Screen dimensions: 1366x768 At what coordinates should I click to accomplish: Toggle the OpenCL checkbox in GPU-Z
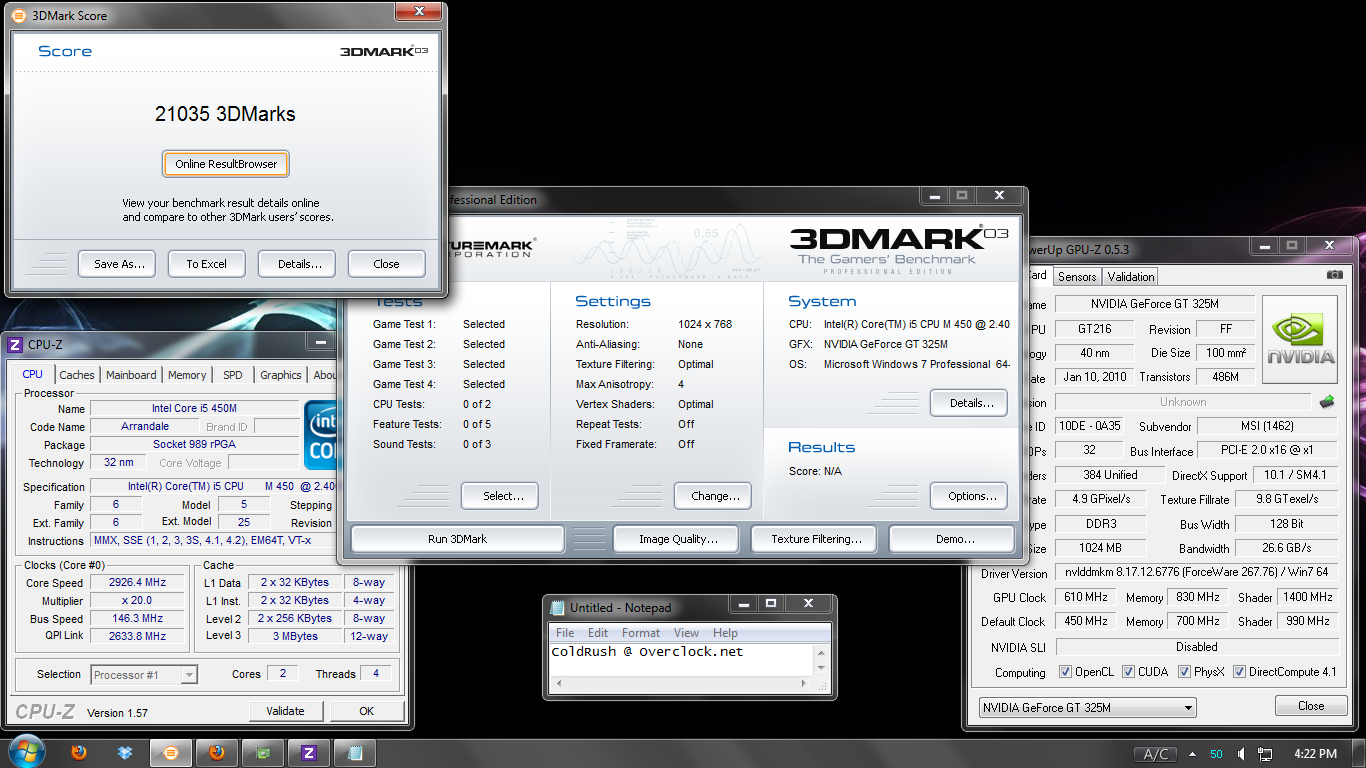1065,672
